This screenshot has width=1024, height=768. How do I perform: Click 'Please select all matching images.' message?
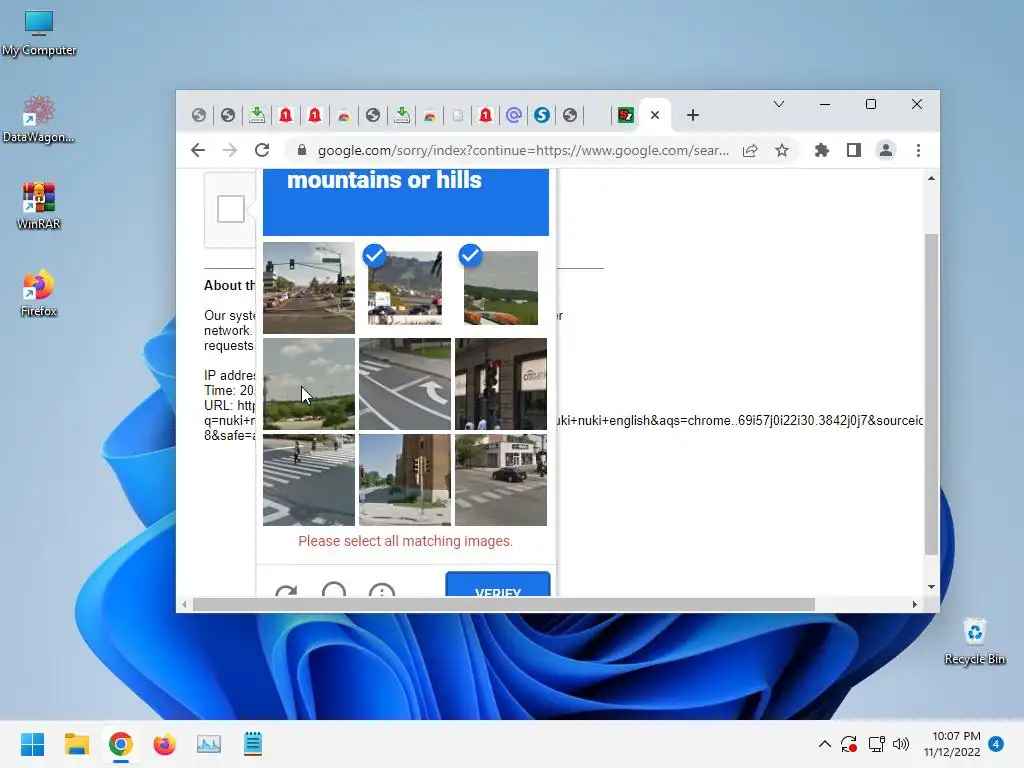[406, 541]
